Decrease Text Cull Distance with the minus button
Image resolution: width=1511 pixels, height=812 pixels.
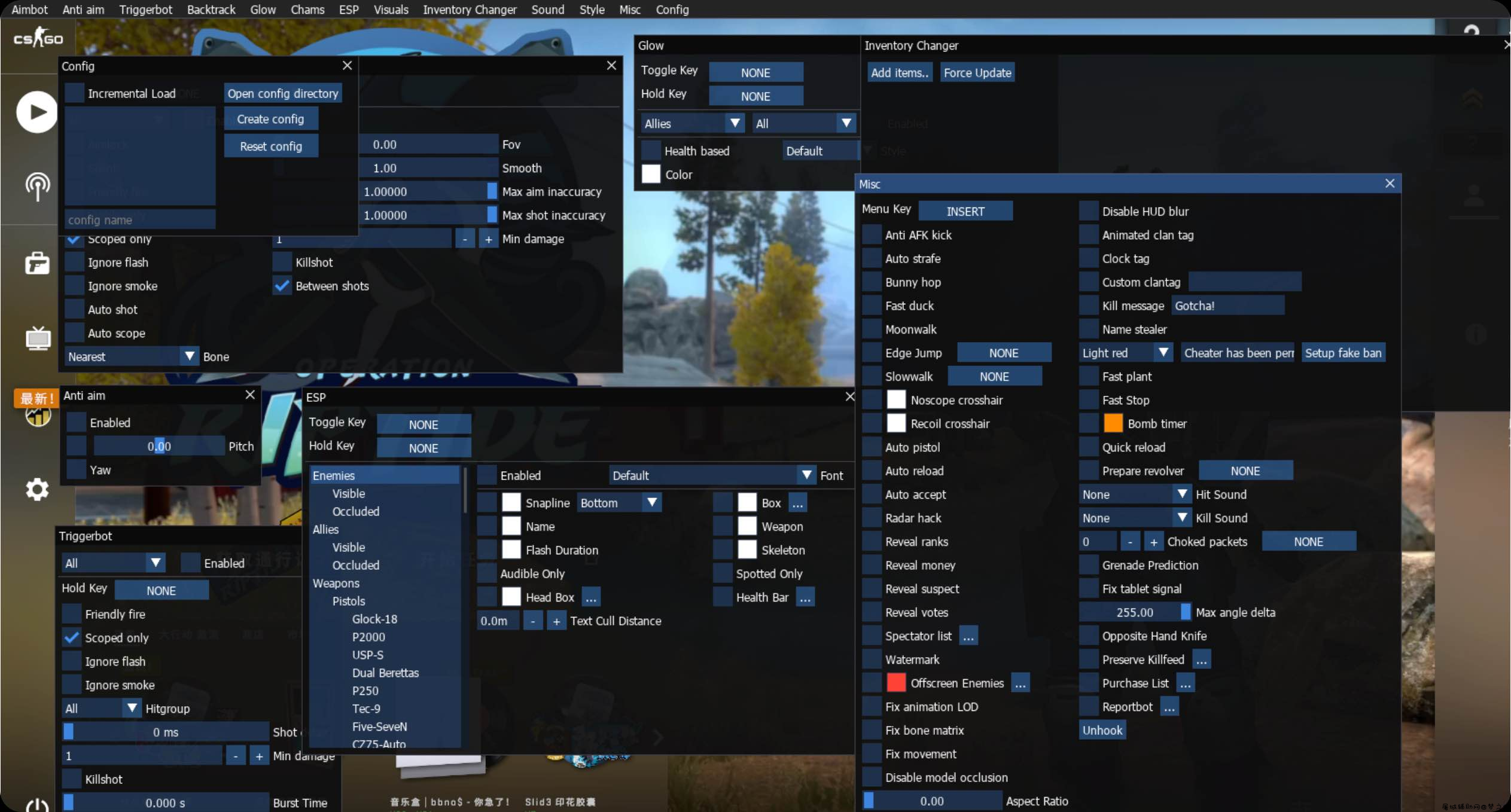[x=532, y=621]
